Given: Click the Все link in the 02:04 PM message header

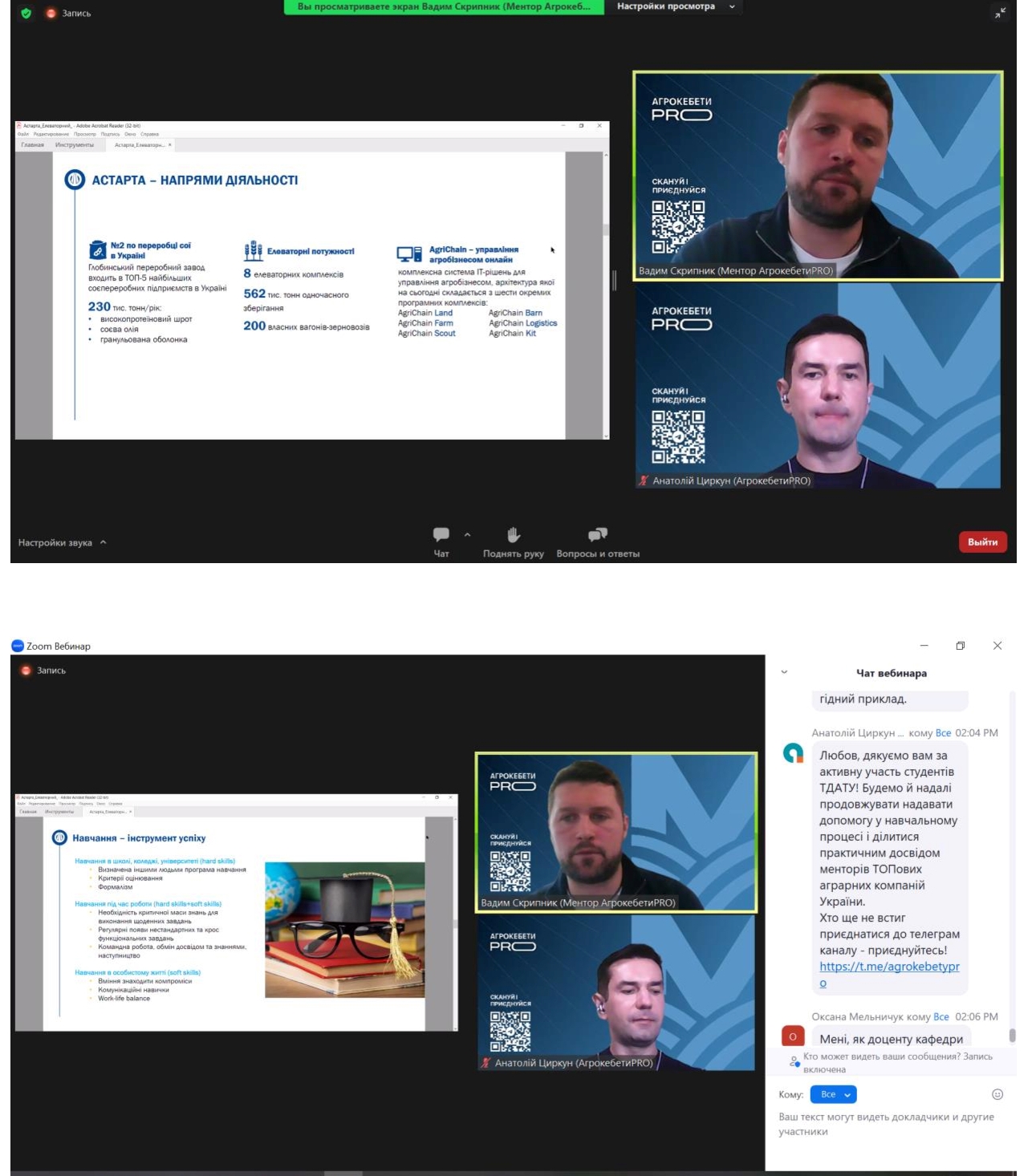Looking at the screenshot, I should pos(943,732).
